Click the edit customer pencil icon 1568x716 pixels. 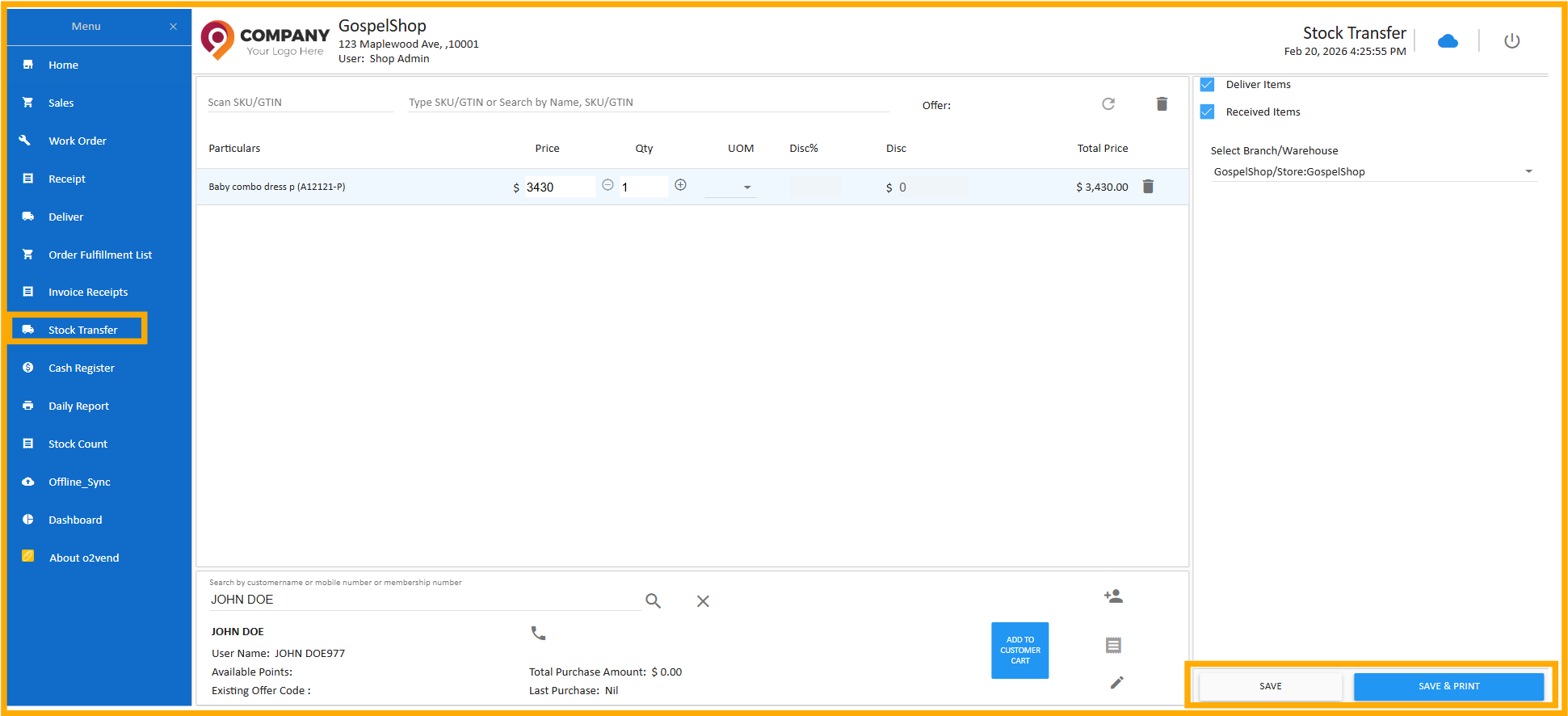click(x=1116, y=683)
